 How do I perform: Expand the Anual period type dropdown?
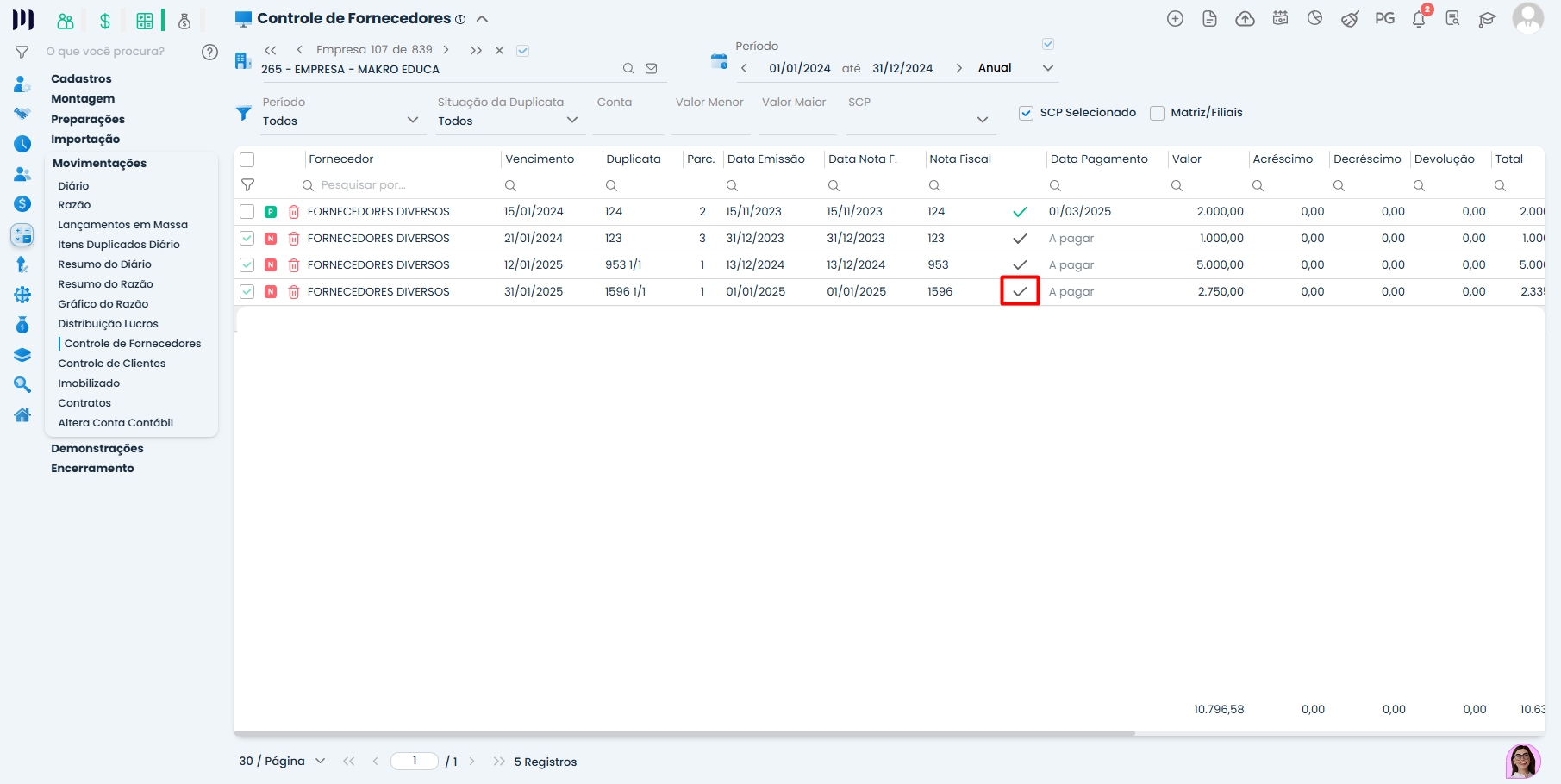point(1047,68)
